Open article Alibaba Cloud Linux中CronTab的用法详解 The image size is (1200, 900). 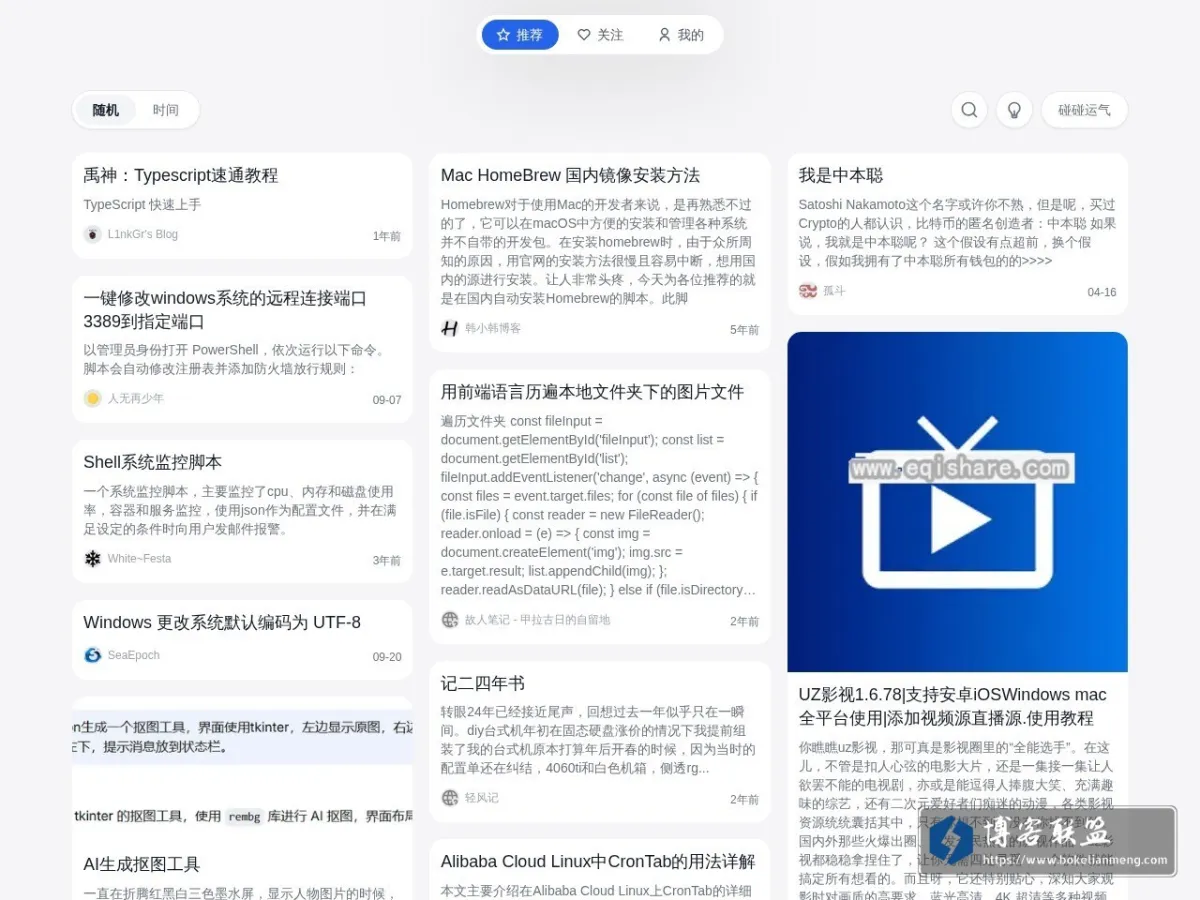click(598, 861)
